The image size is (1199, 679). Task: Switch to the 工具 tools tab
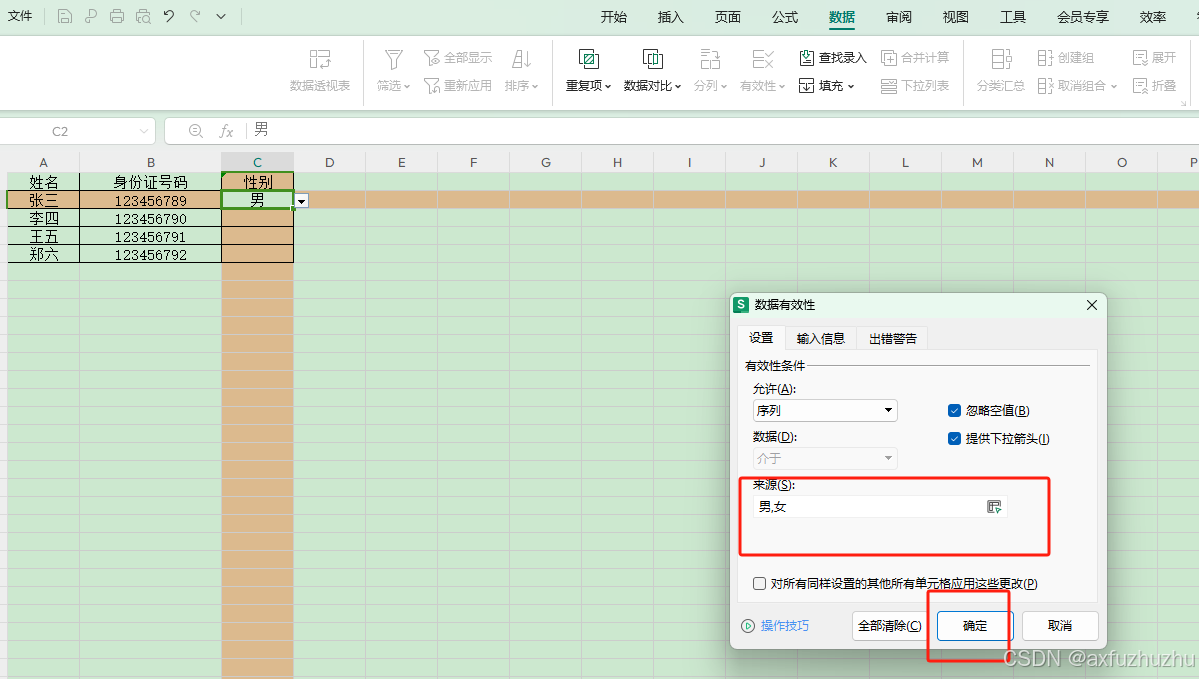pos(1013,17)
